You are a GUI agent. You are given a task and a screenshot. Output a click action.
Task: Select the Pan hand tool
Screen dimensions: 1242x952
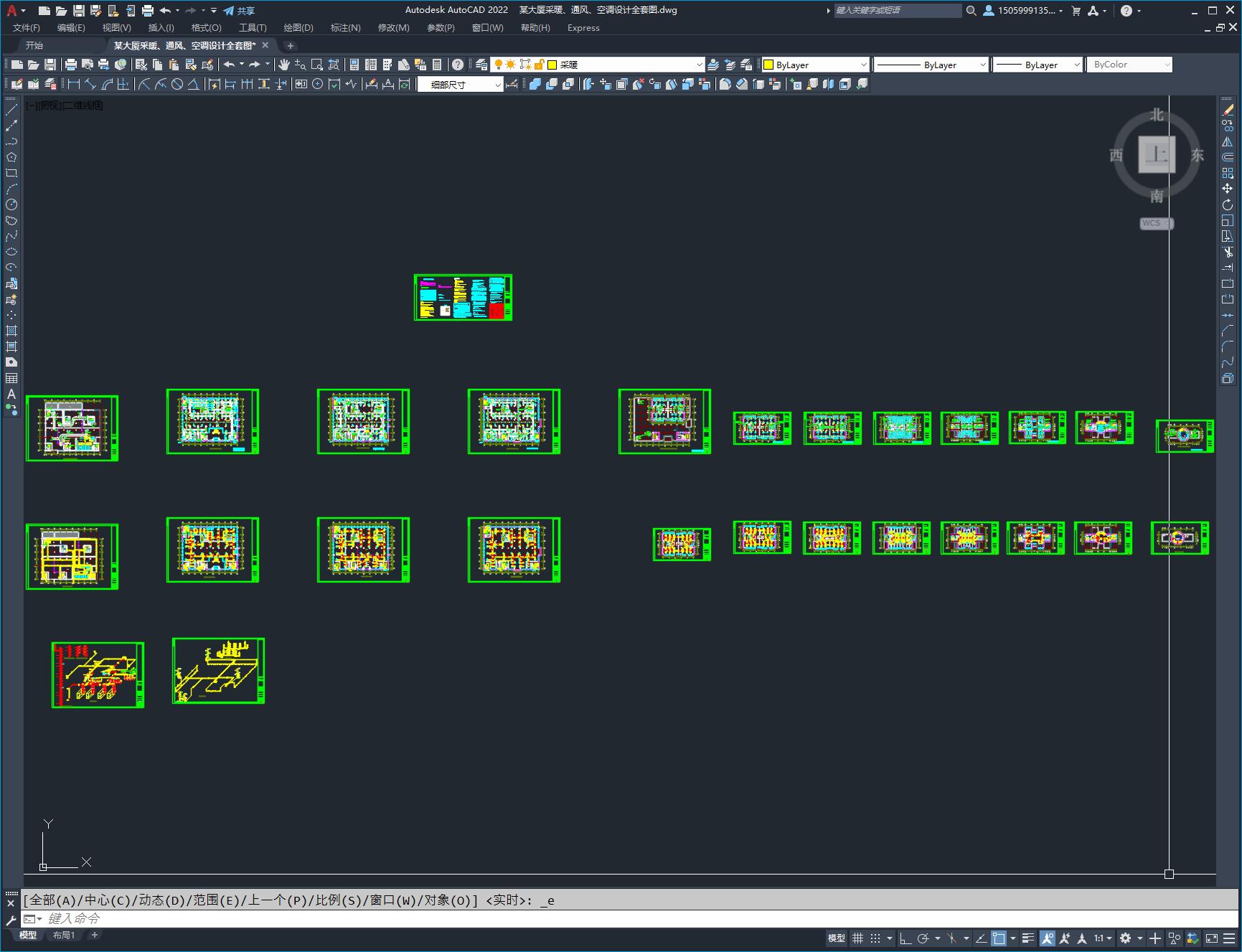[x=284, y=65]
